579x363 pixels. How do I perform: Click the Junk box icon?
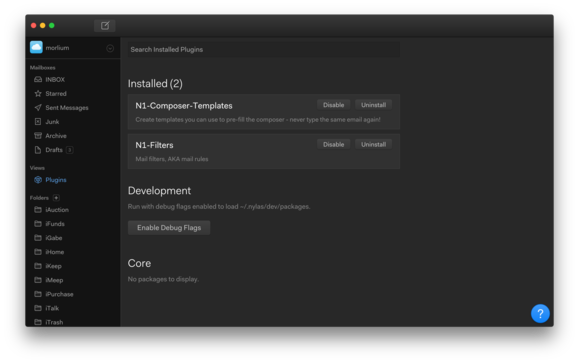tap(38, 121)
